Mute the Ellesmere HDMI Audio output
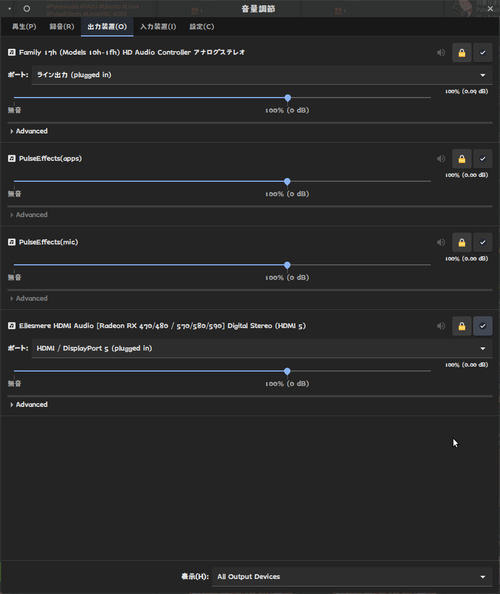Viewport: 500px width, 594px height. pos(441,326)
